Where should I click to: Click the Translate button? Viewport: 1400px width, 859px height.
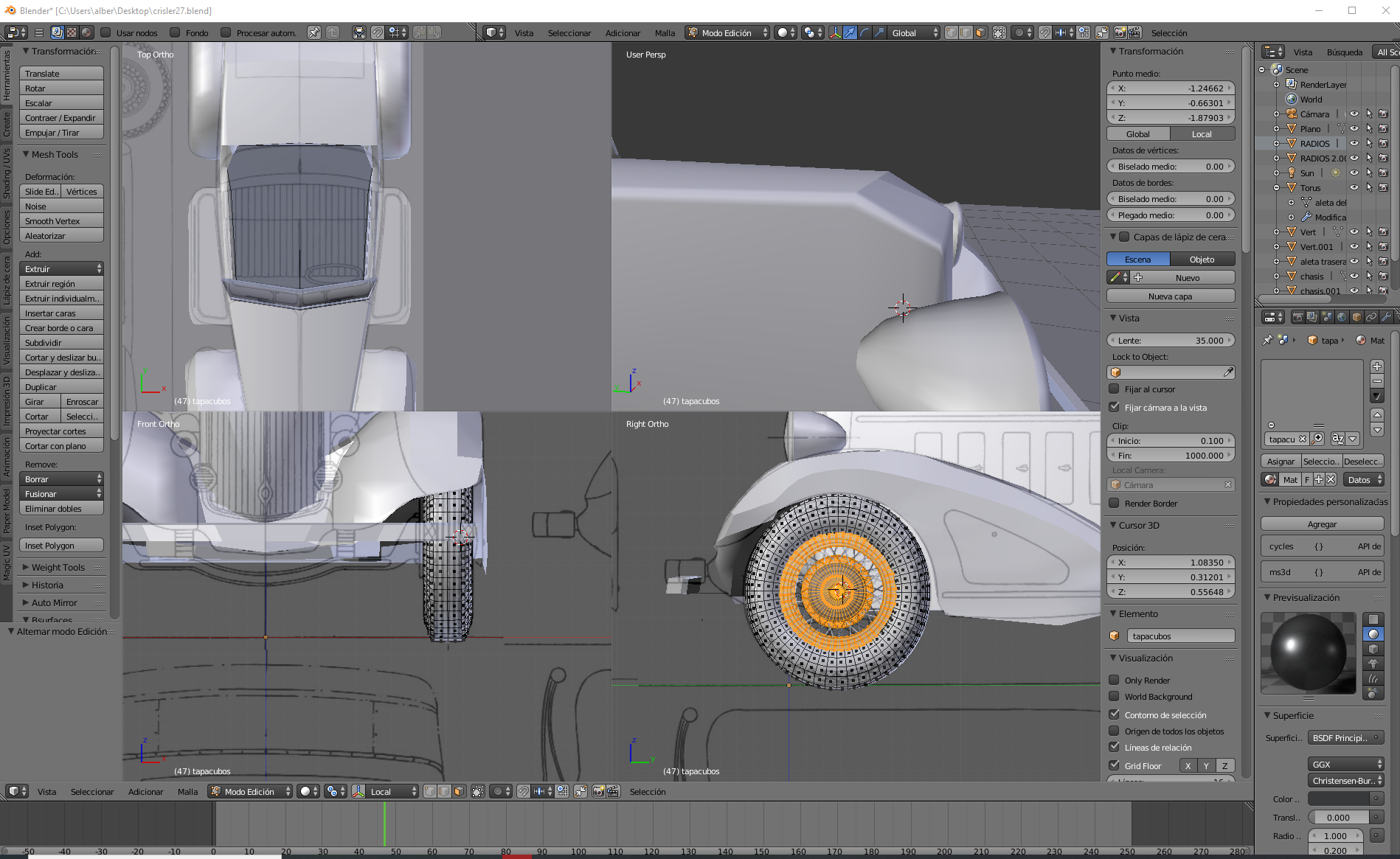[x=62, y=74]
